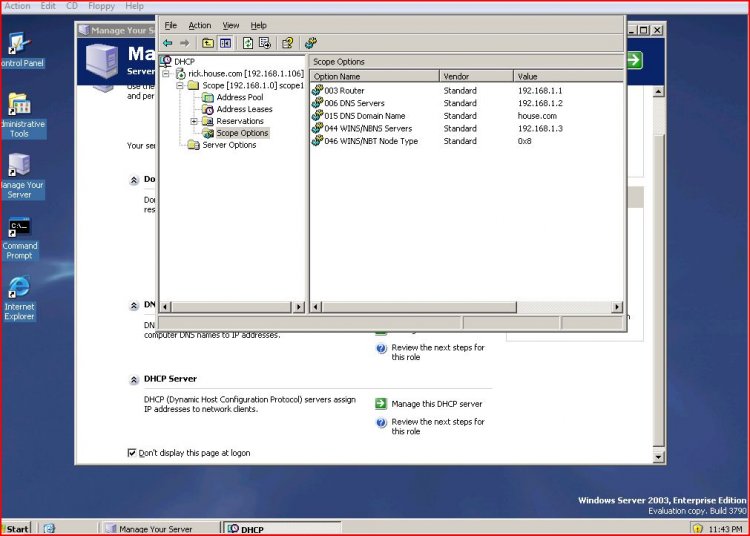Open Manage Your Server desktop icon
Screen dimensions: 750x536
coord(20,176)
